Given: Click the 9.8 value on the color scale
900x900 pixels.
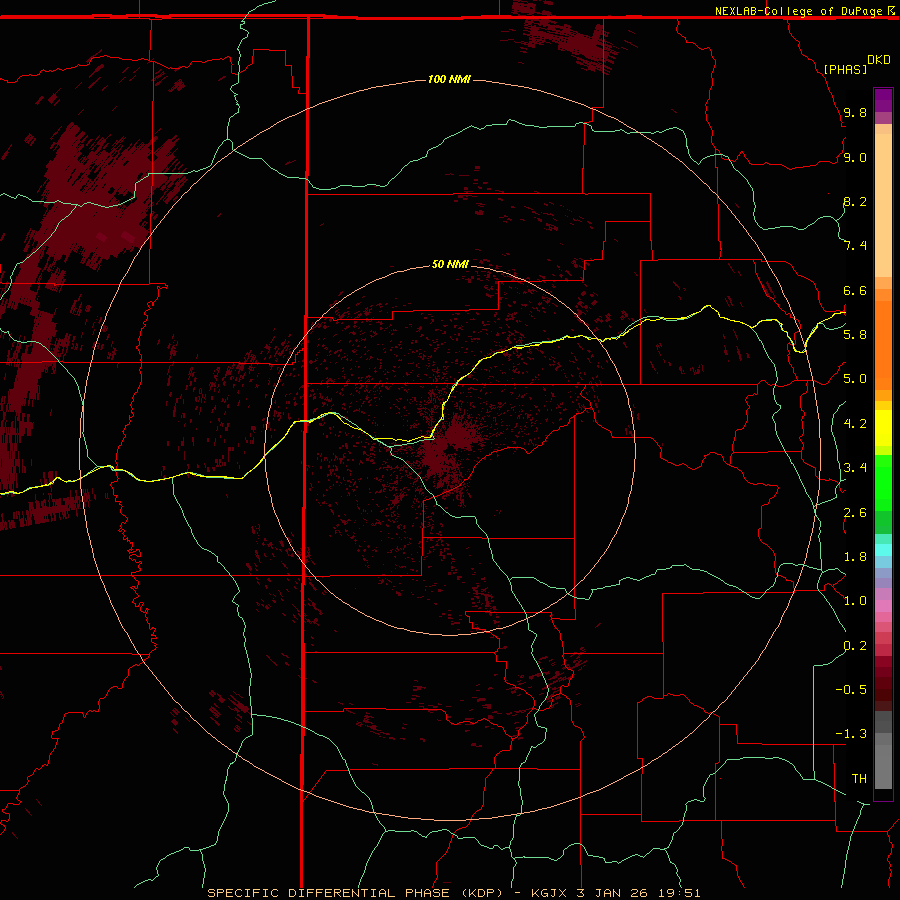Looking at the screenshot, I should 855,112.
